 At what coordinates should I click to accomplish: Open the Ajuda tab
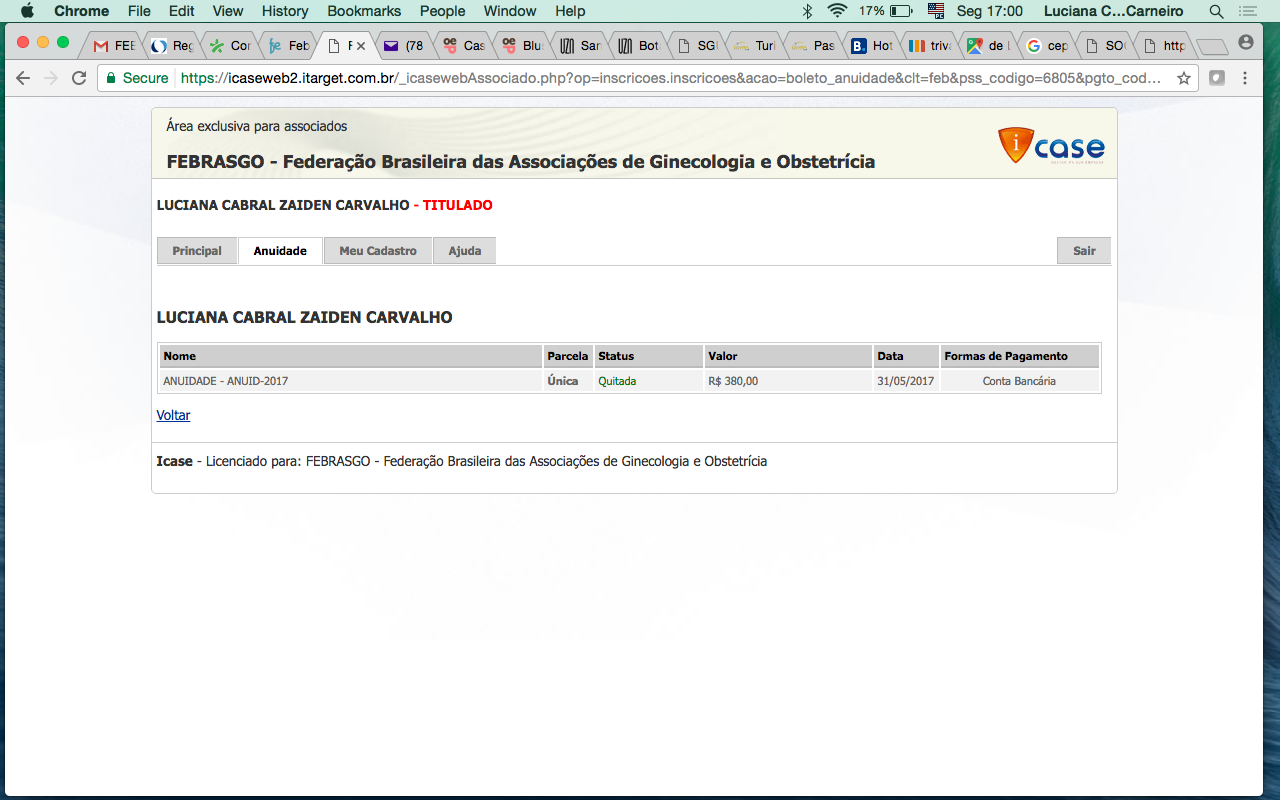(464, 251)
